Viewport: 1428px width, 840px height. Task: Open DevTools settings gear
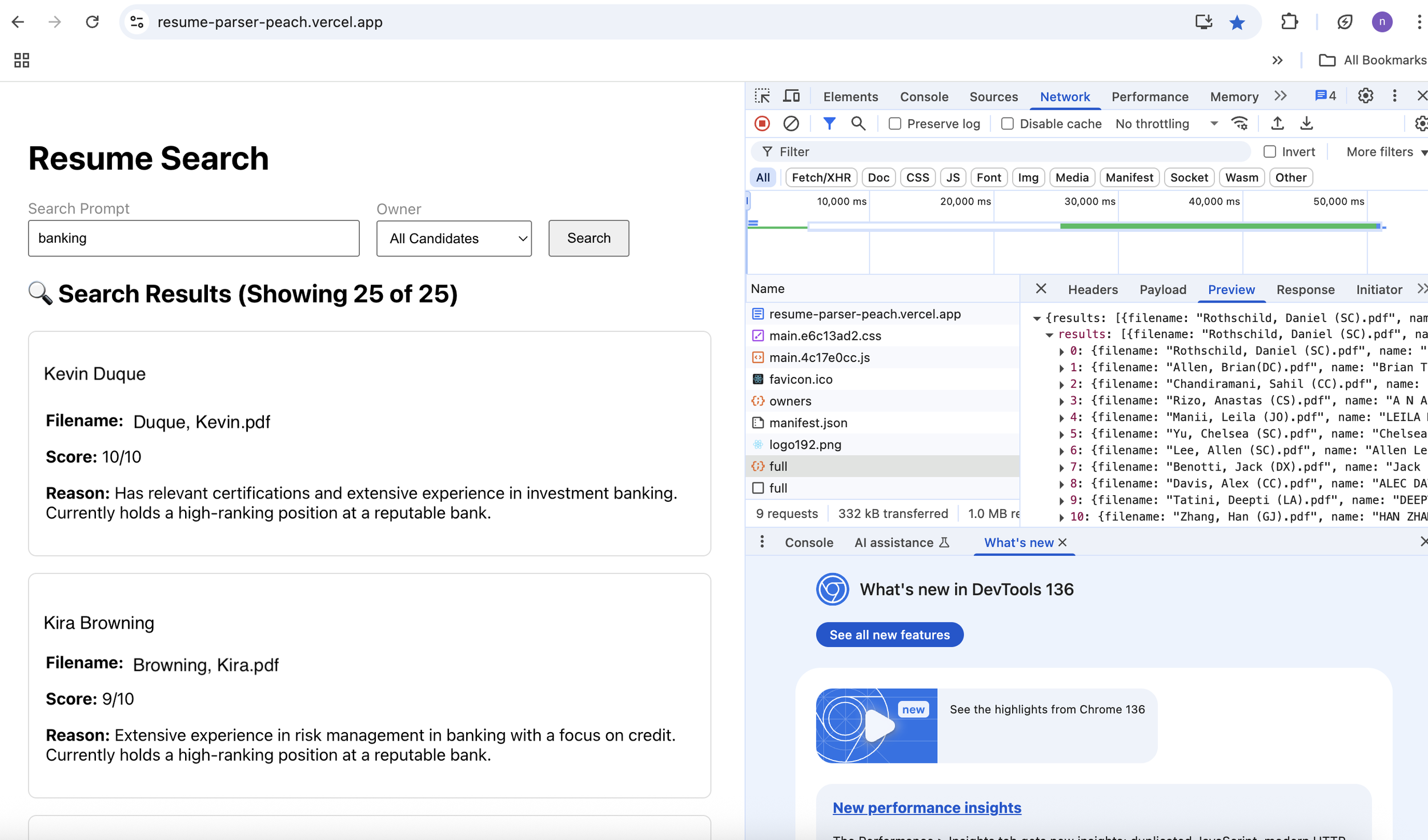(x=1365, y=96)
